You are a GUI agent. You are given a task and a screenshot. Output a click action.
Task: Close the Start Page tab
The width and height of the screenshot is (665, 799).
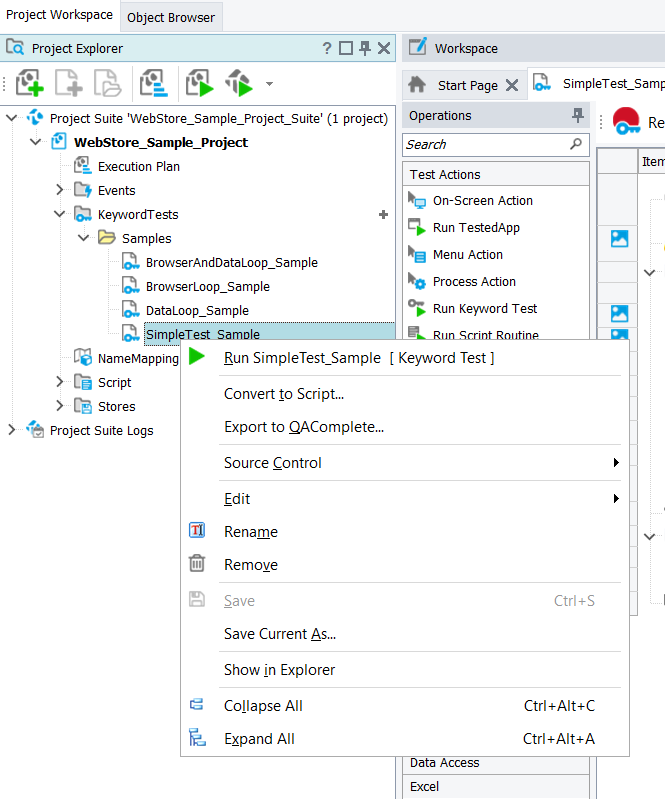[511, 85]
